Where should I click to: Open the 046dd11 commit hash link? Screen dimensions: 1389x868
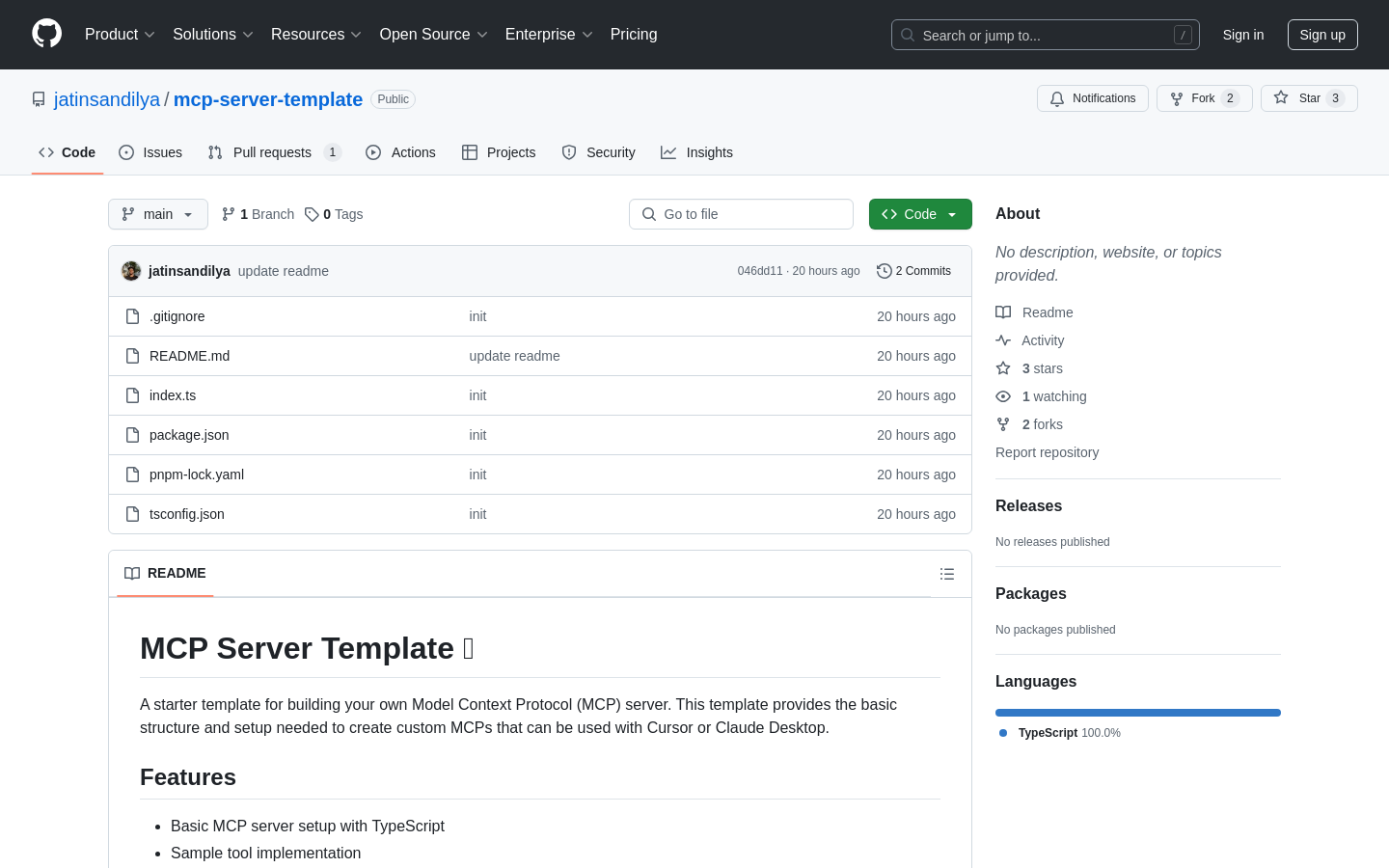pos(760,271)
